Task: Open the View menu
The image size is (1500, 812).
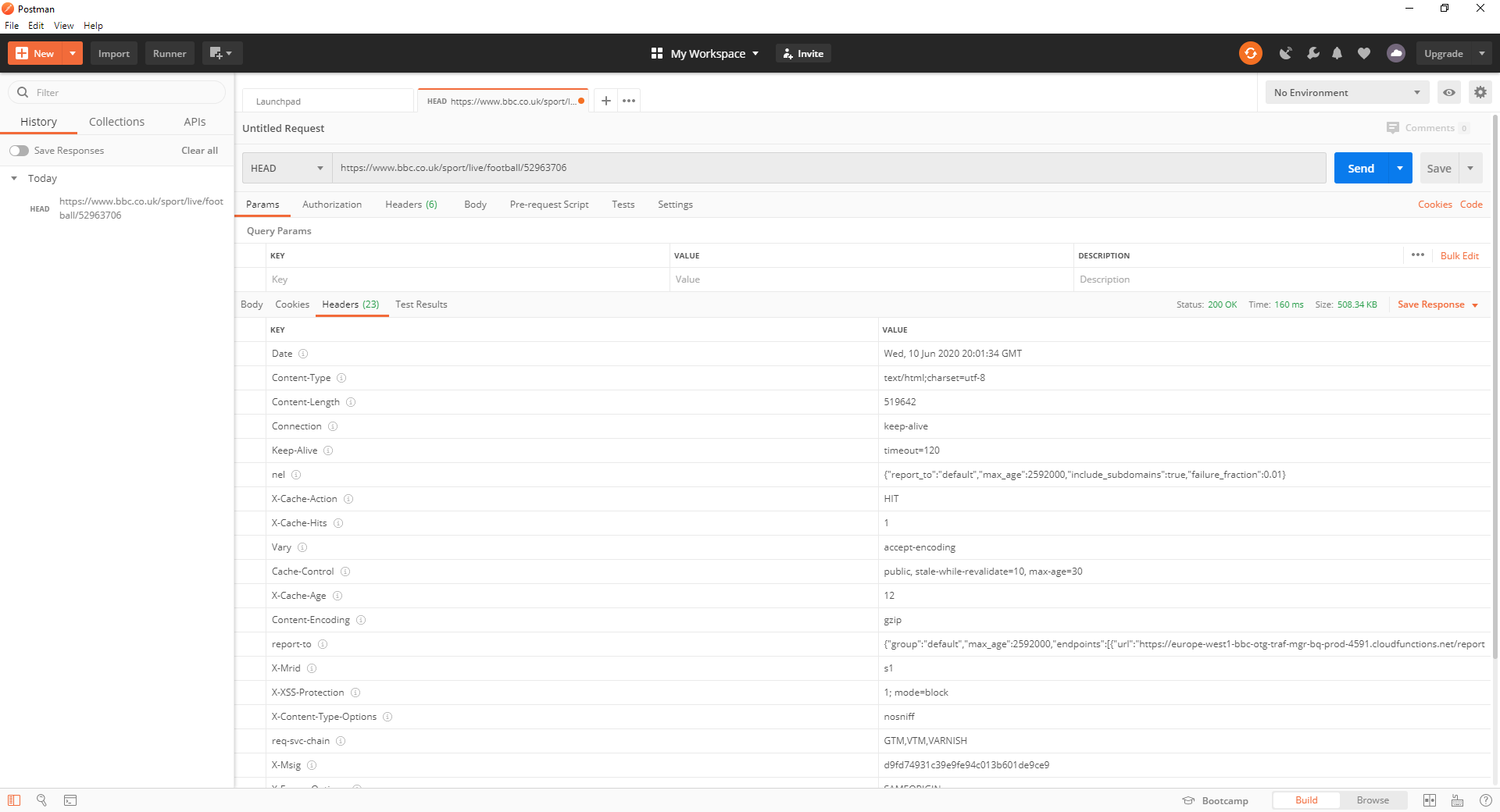Action: point(64,26)
